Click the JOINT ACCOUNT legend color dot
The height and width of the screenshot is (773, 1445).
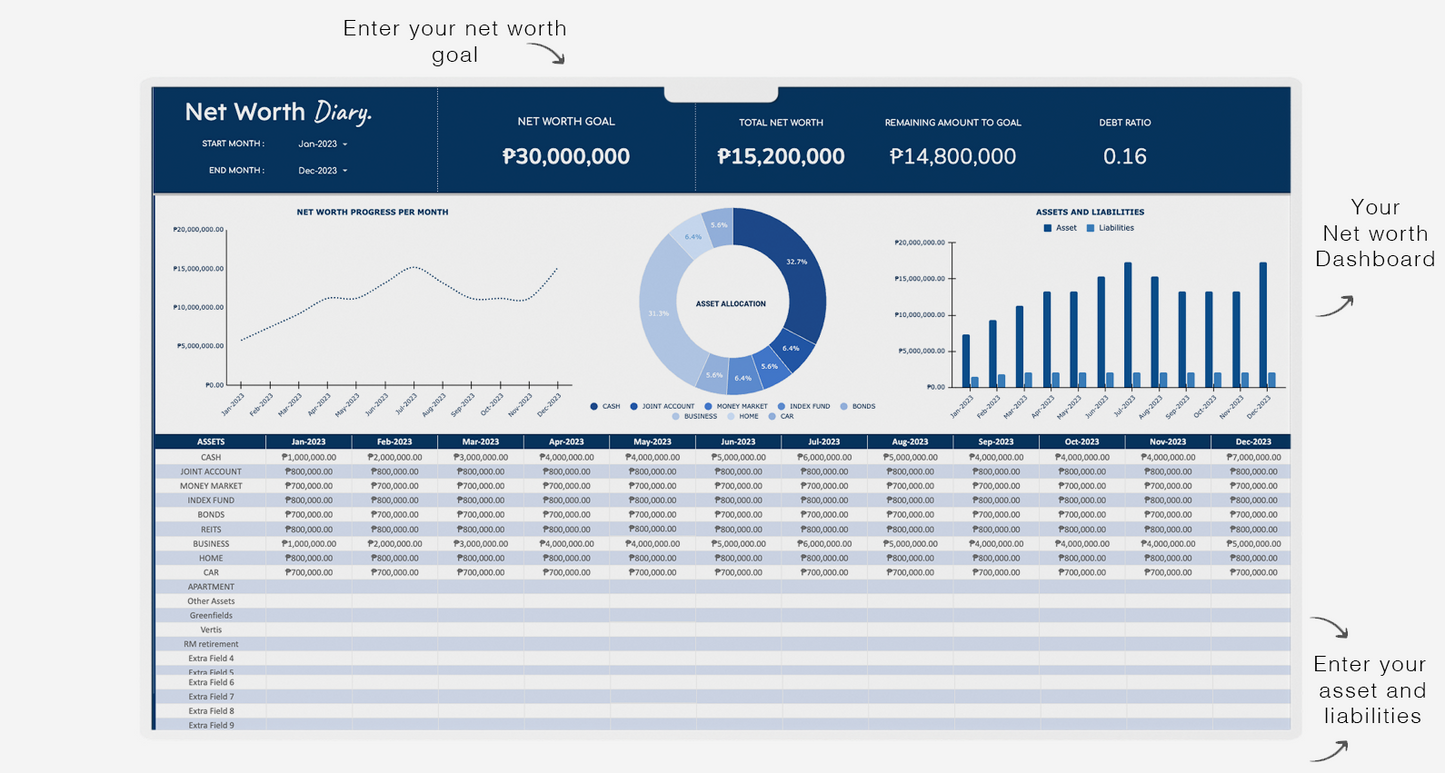(634, 406)
